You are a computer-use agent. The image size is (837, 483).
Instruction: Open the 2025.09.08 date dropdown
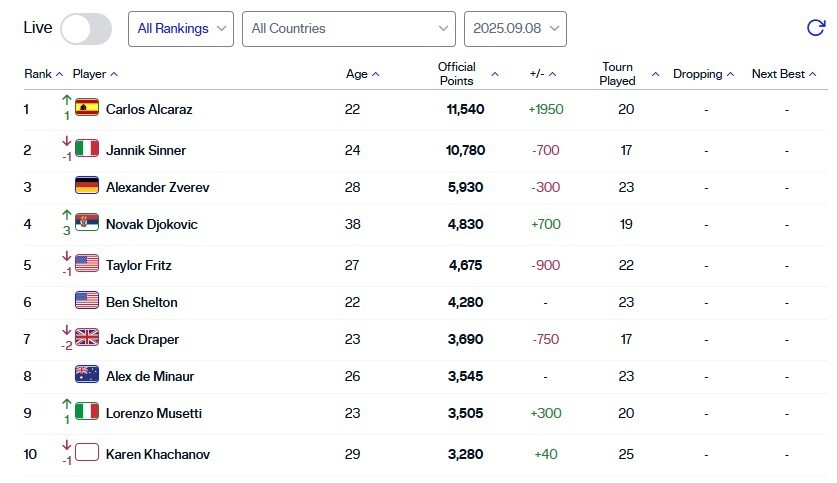(x=515, y=29)
